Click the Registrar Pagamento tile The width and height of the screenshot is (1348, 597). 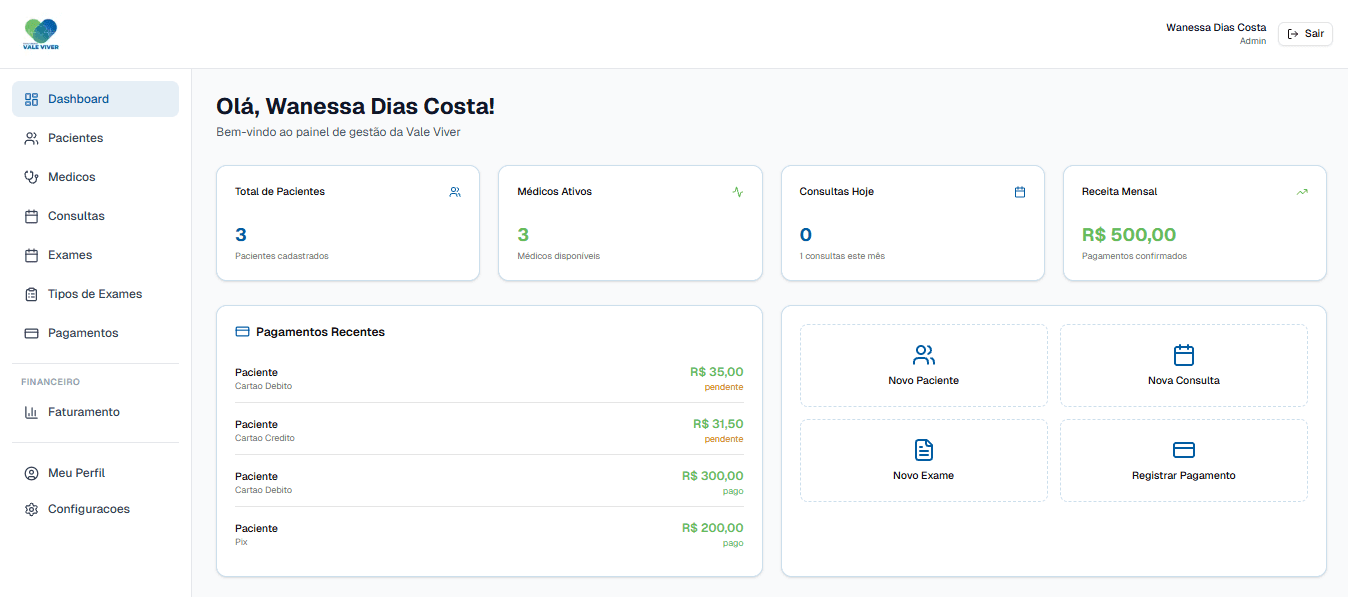(1183, 461)
